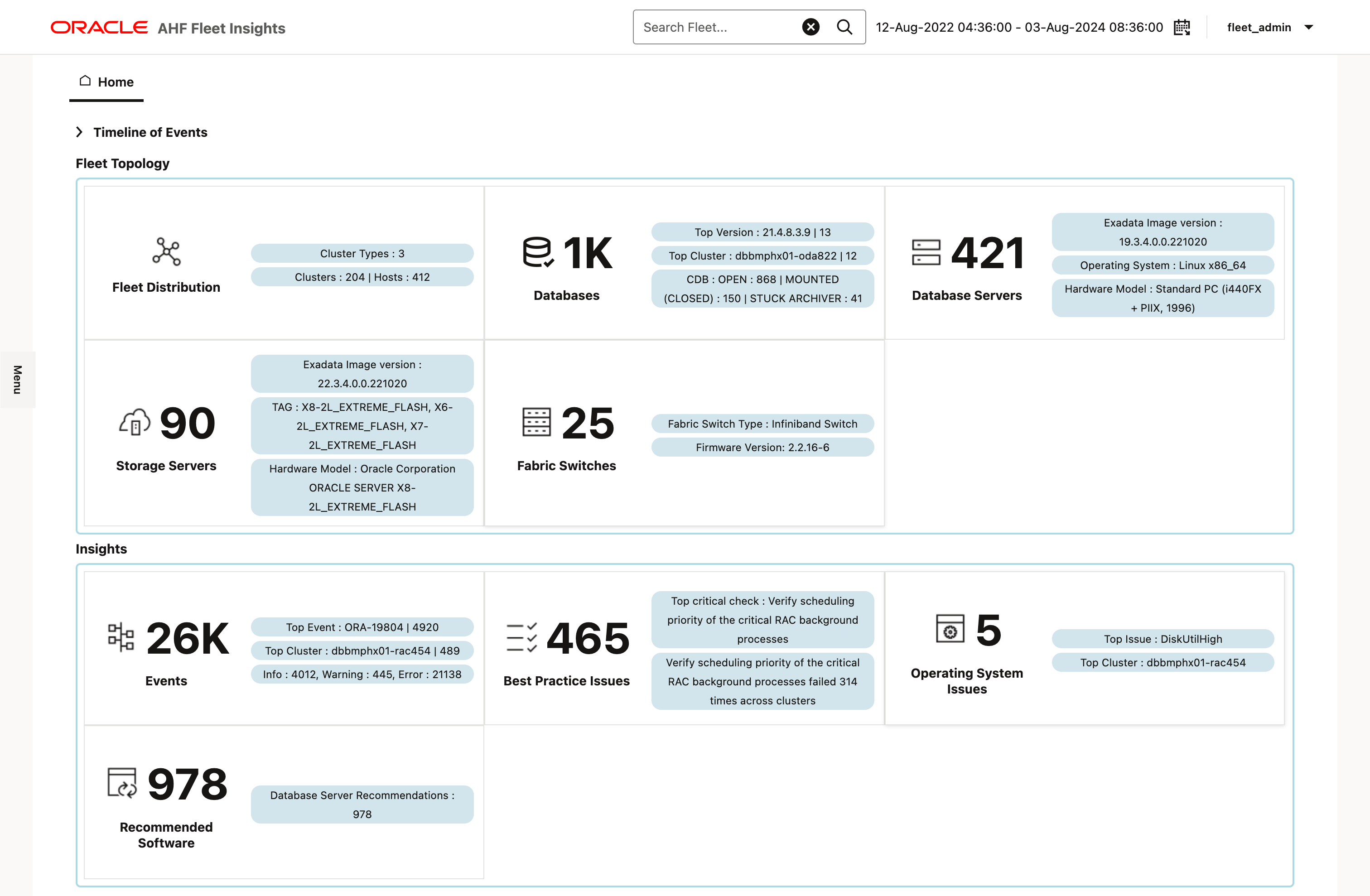Viewport: 1370px width, 896px height.
Task: Click the Events hierarchy icon
Action: point(121,638)
